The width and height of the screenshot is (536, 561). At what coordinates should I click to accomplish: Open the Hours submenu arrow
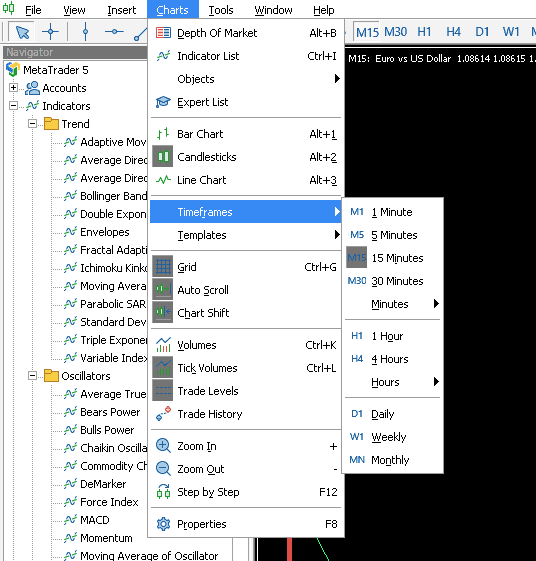[436, 382]
